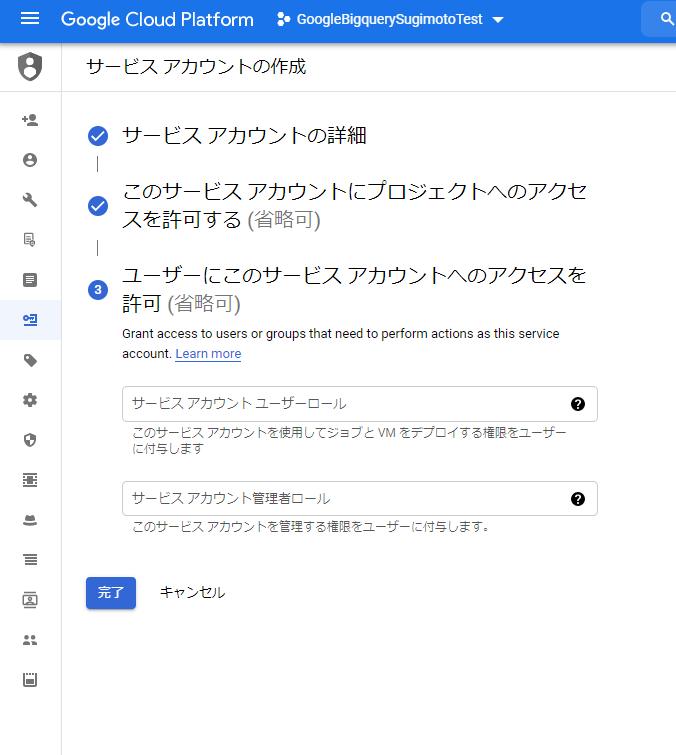Open the groups people sidebar icon
Image resolution: width=676 pixels, height=755 pixels.
(30, 640)
